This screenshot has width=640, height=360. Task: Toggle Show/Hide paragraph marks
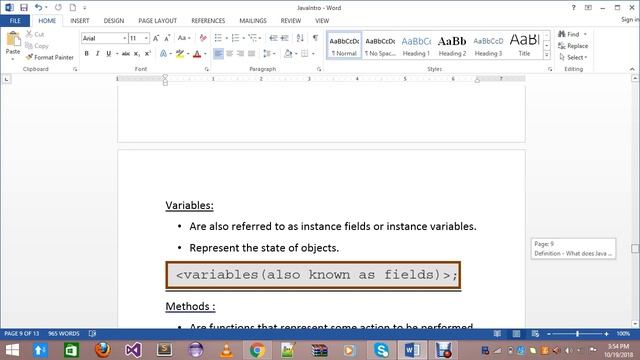[315, 38]
